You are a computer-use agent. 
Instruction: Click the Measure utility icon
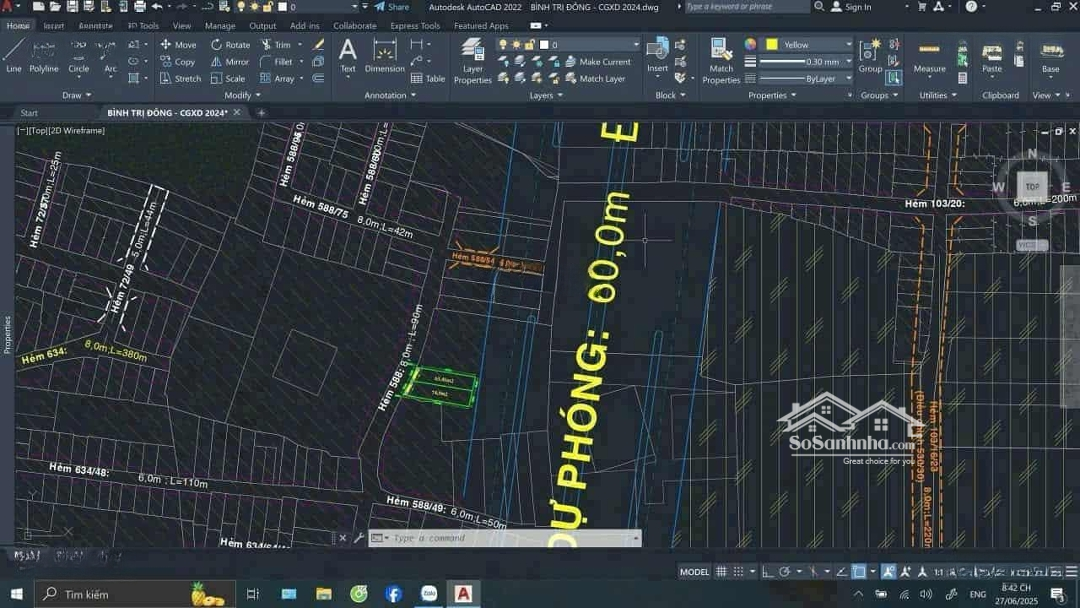click(x=929, y=55)
